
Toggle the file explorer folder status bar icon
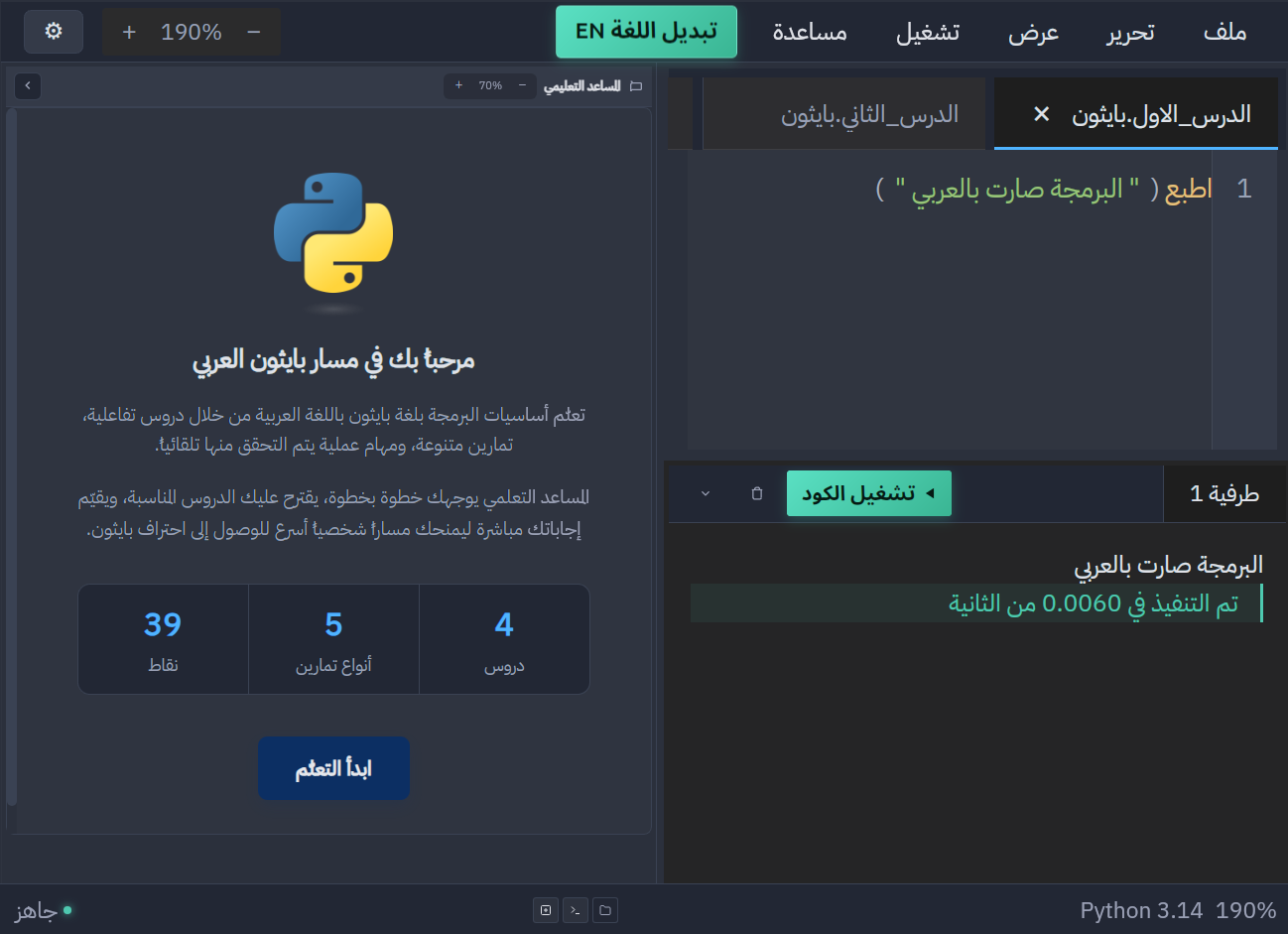tap(605, 910)
